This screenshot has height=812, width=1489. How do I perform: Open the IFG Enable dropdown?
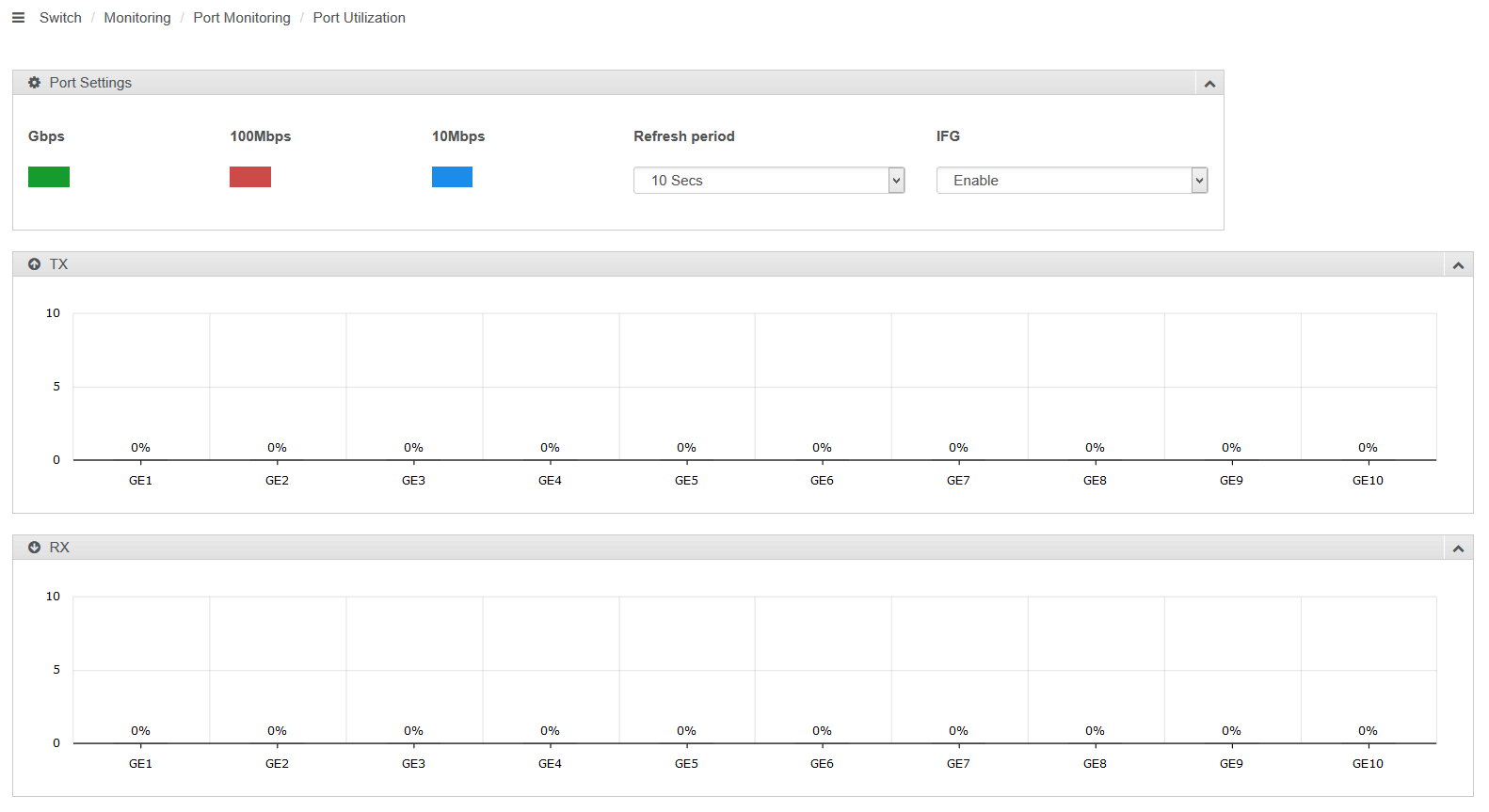click(1071, 181)
